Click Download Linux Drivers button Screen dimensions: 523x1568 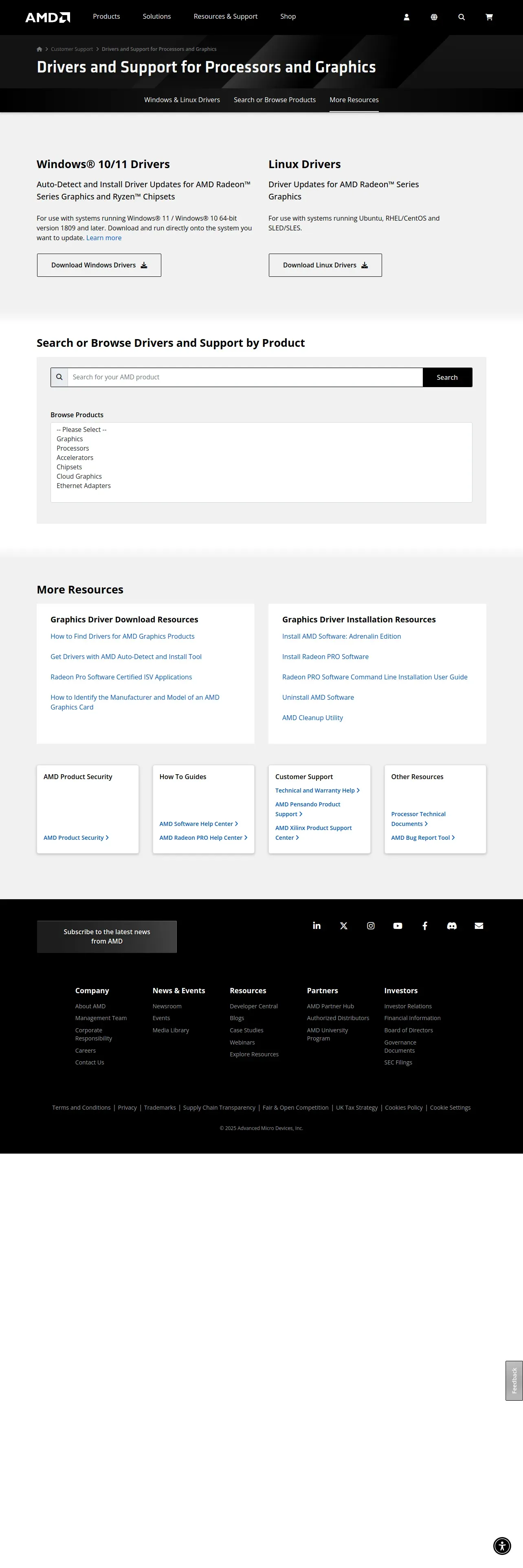click(325, 265)
